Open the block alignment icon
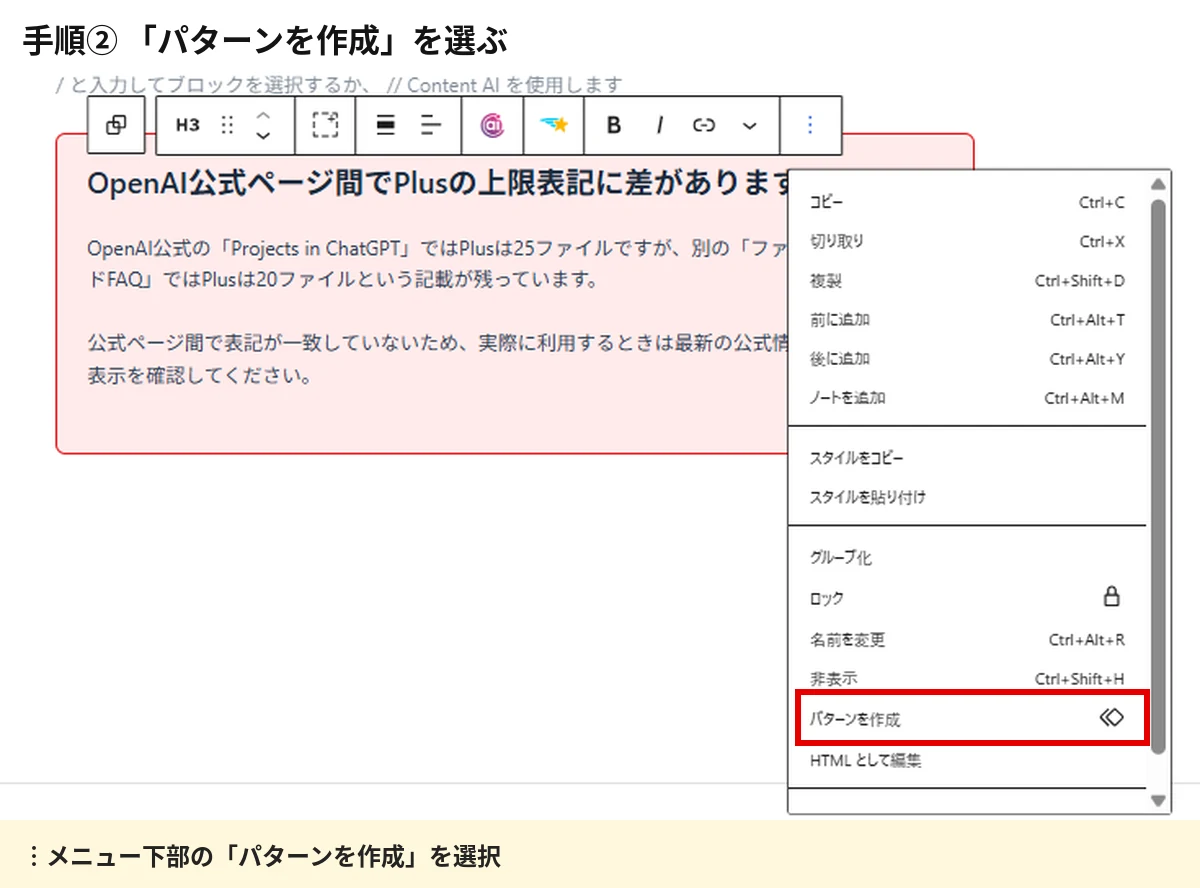The height and width of the screenshot is (888, 1200). (385, 125)
